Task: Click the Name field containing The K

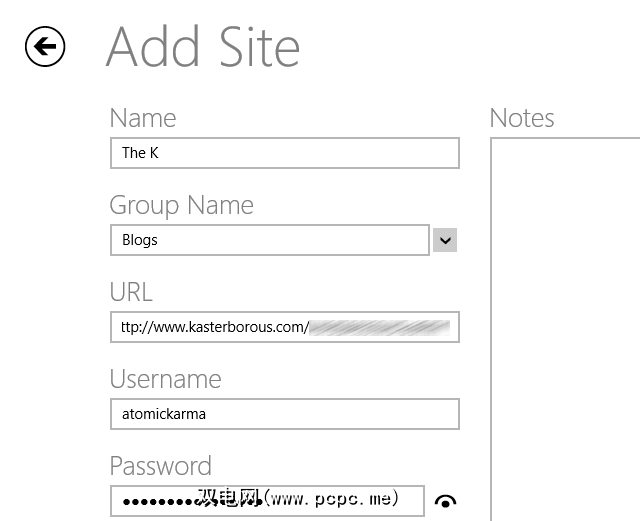Action: coord(284,153)
